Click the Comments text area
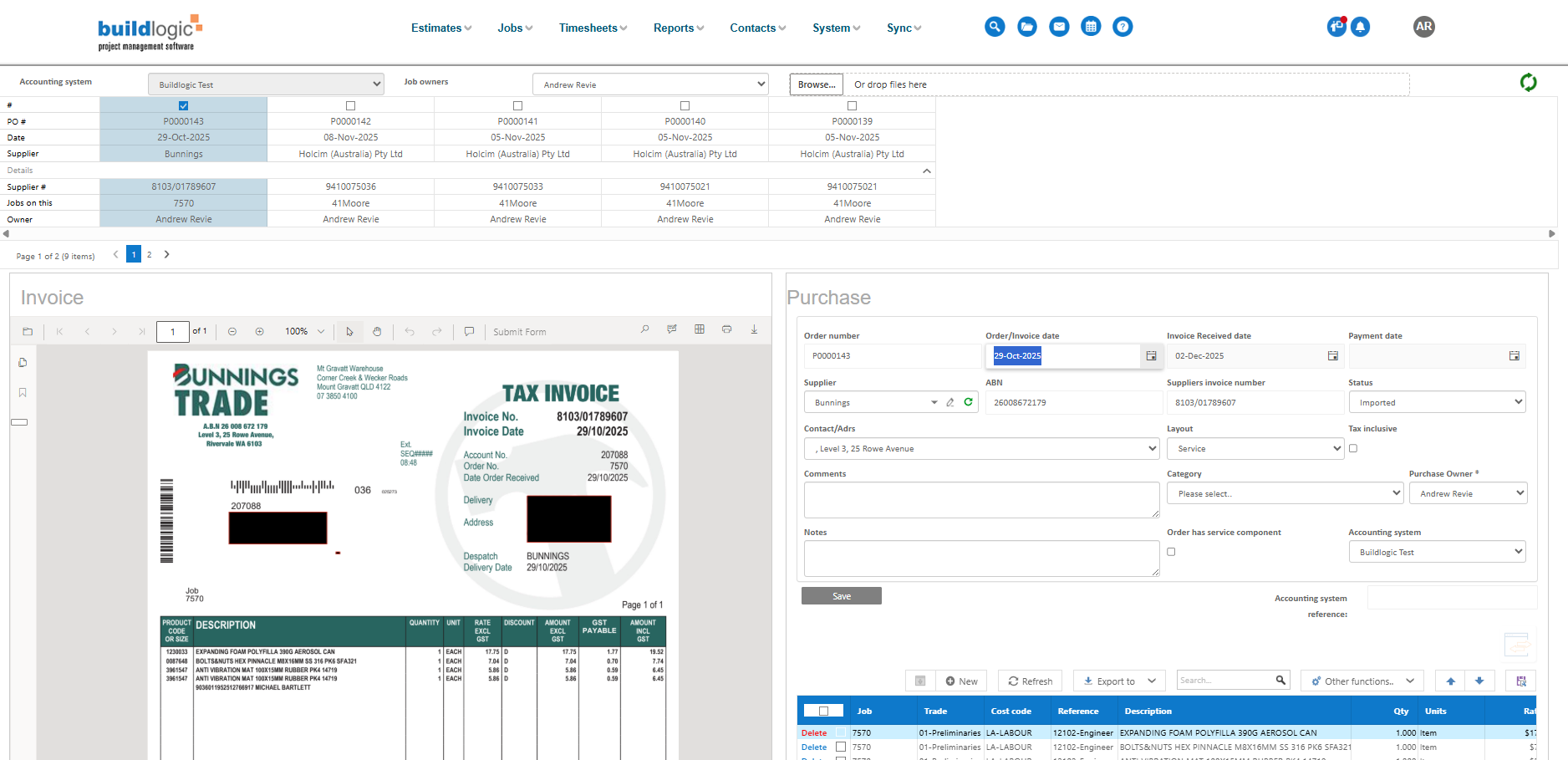The image size is (1568, 760). point(982,500)
